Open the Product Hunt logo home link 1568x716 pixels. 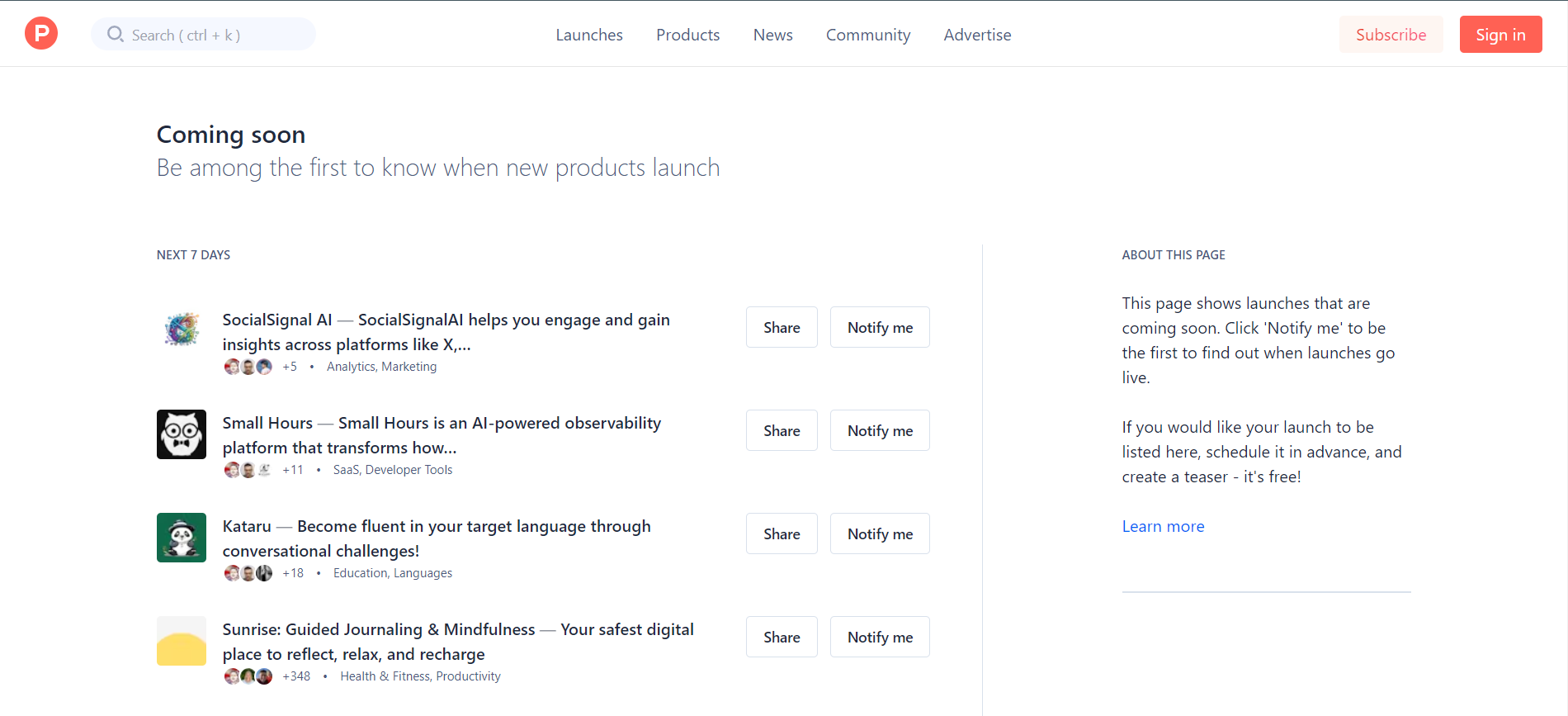[41, 34]
